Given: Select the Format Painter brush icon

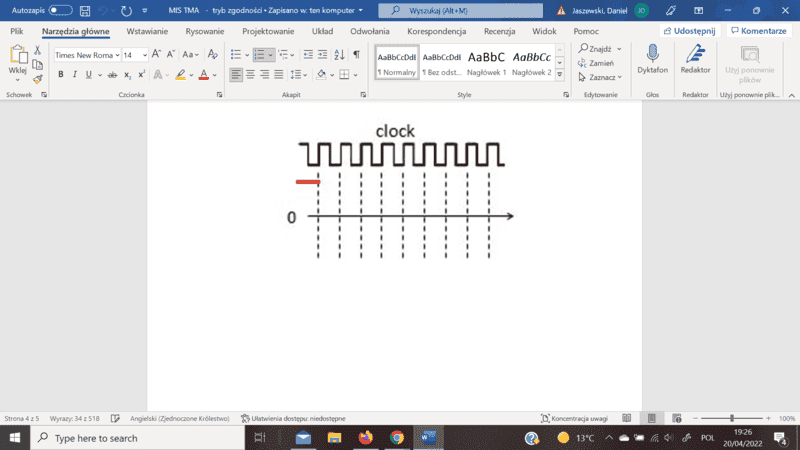Looking at the screenshot, I should point(37,79).
